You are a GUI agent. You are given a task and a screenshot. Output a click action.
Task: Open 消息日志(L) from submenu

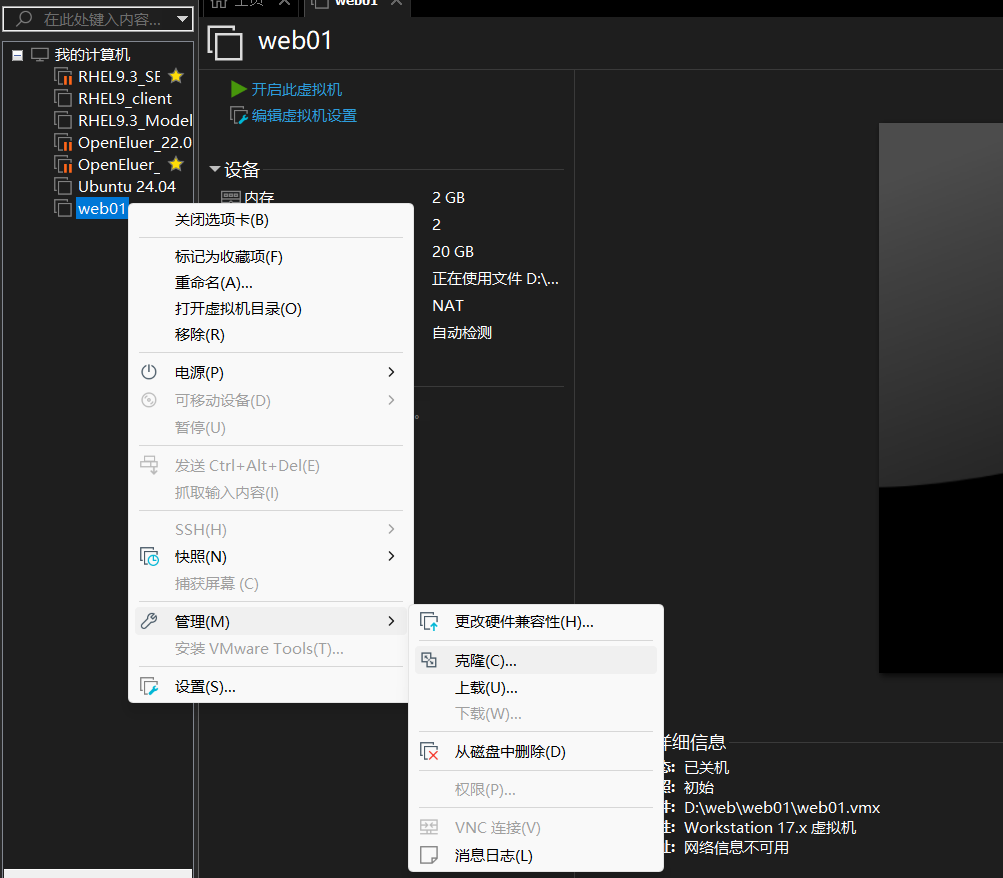click(x=536, y=856)
